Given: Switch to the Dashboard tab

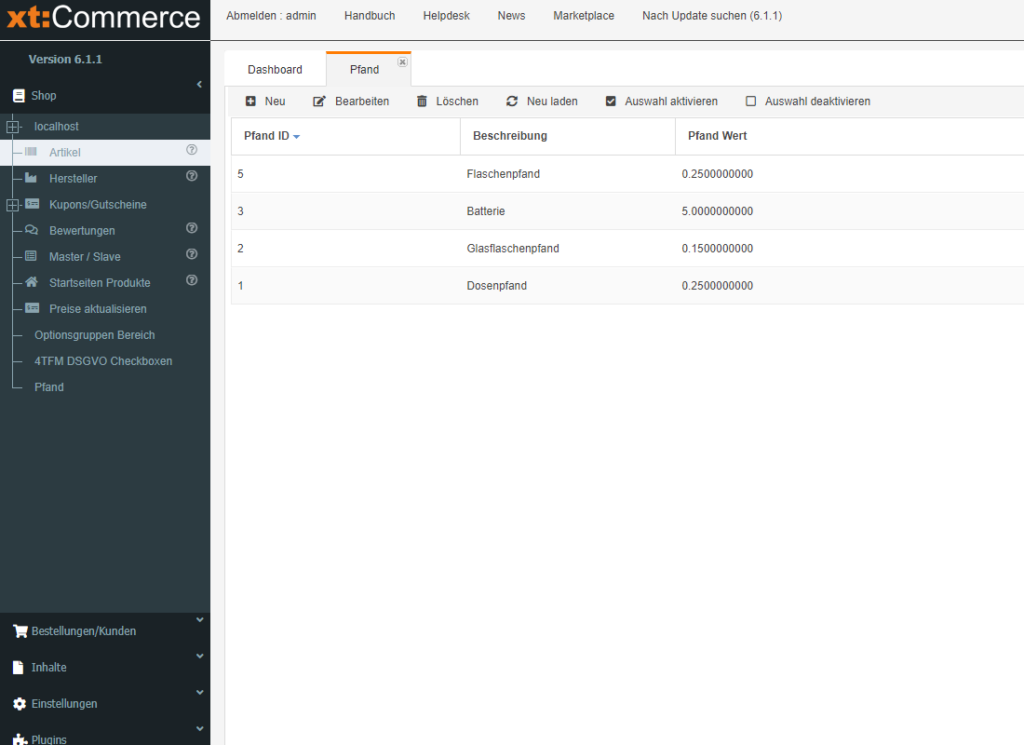Looking at the screenshot, I should coord(275,70).
